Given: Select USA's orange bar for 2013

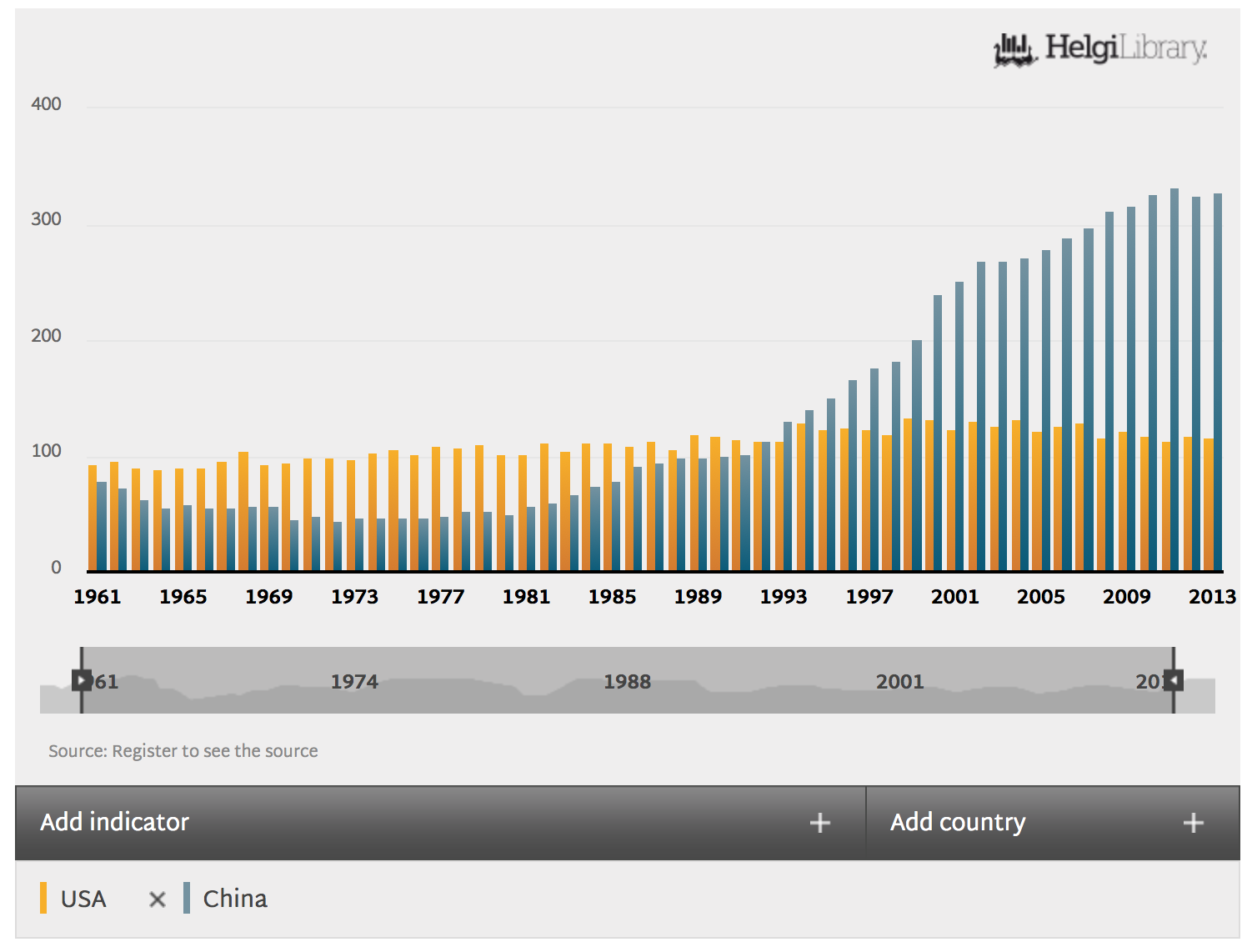Looking at the screenshot, I should pos(1209,504).
